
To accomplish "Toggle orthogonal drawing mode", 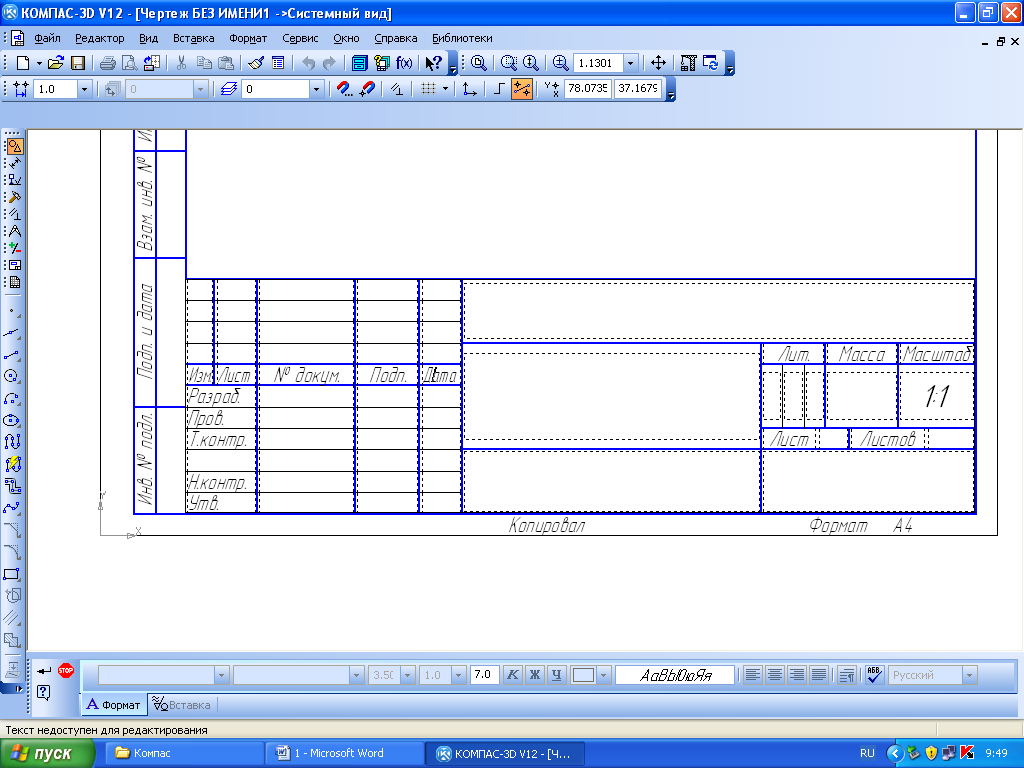I will [500, 89].
